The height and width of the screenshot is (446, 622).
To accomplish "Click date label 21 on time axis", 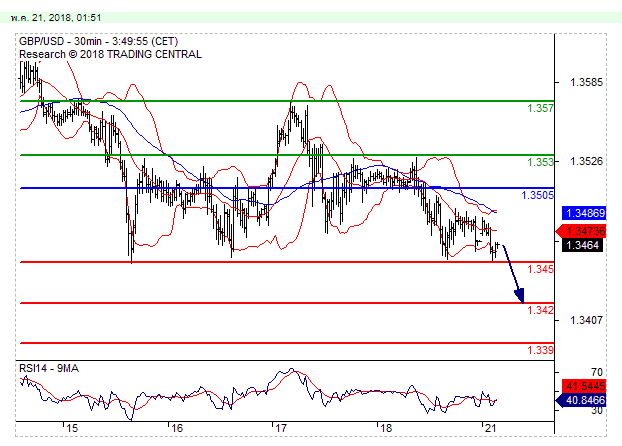I will (490, 429).
